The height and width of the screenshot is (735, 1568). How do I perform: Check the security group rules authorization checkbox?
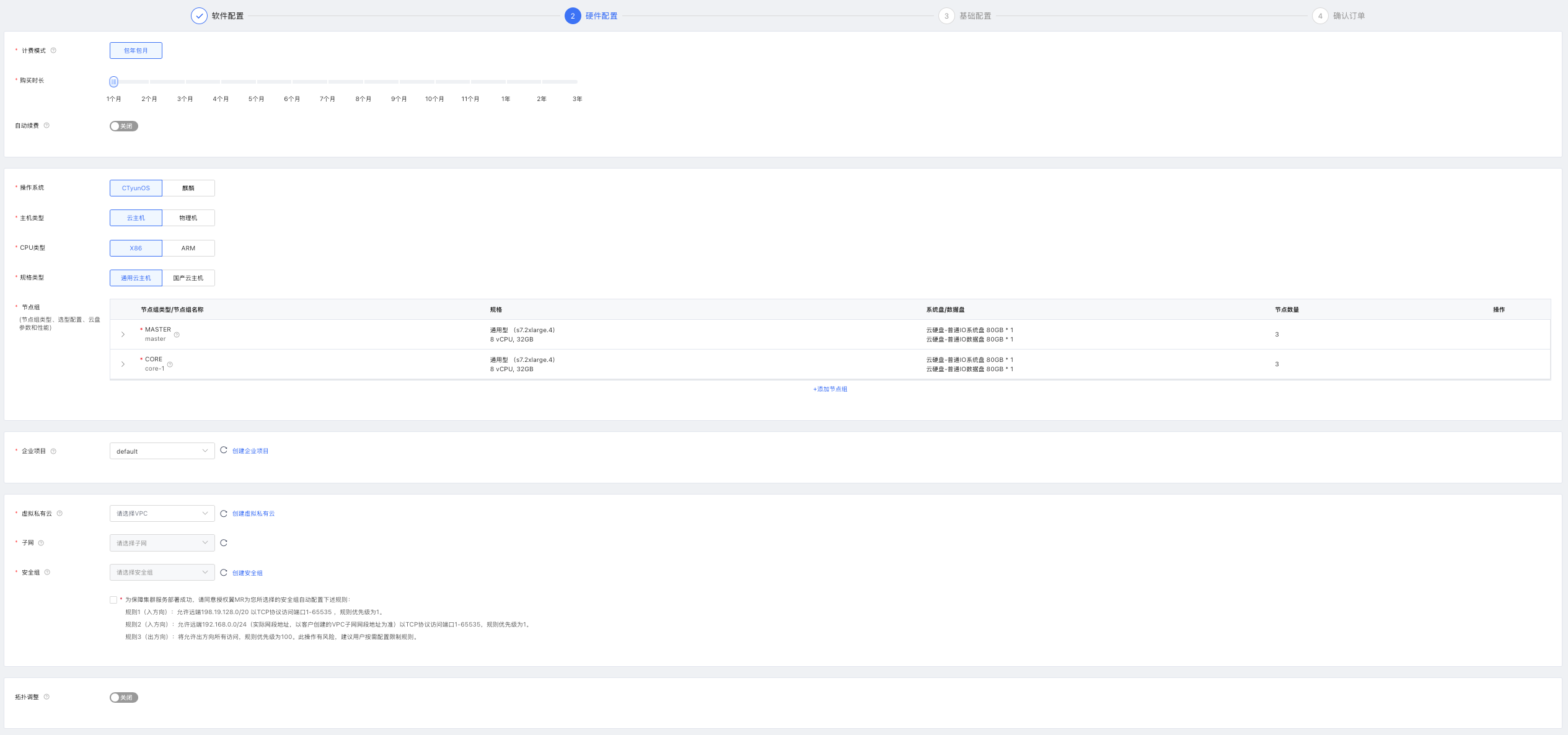pos(113,600)
